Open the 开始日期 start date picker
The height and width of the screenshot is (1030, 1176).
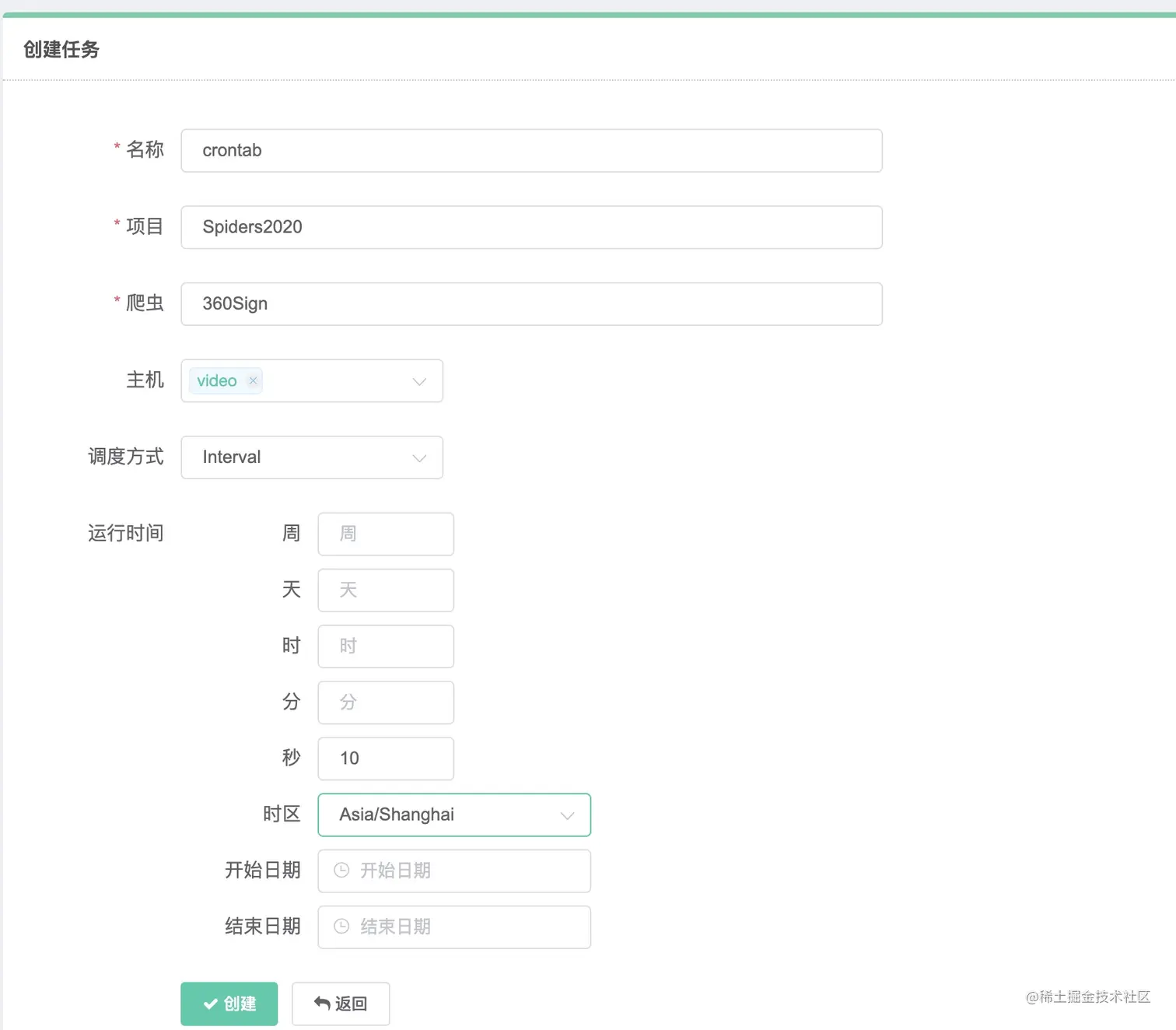pyautogui.click(x=454, y=871)
